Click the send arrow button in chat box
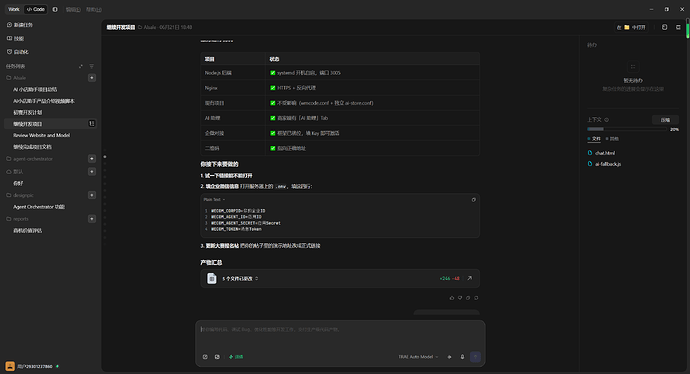The image size is (690, 374). pos(475,357)
